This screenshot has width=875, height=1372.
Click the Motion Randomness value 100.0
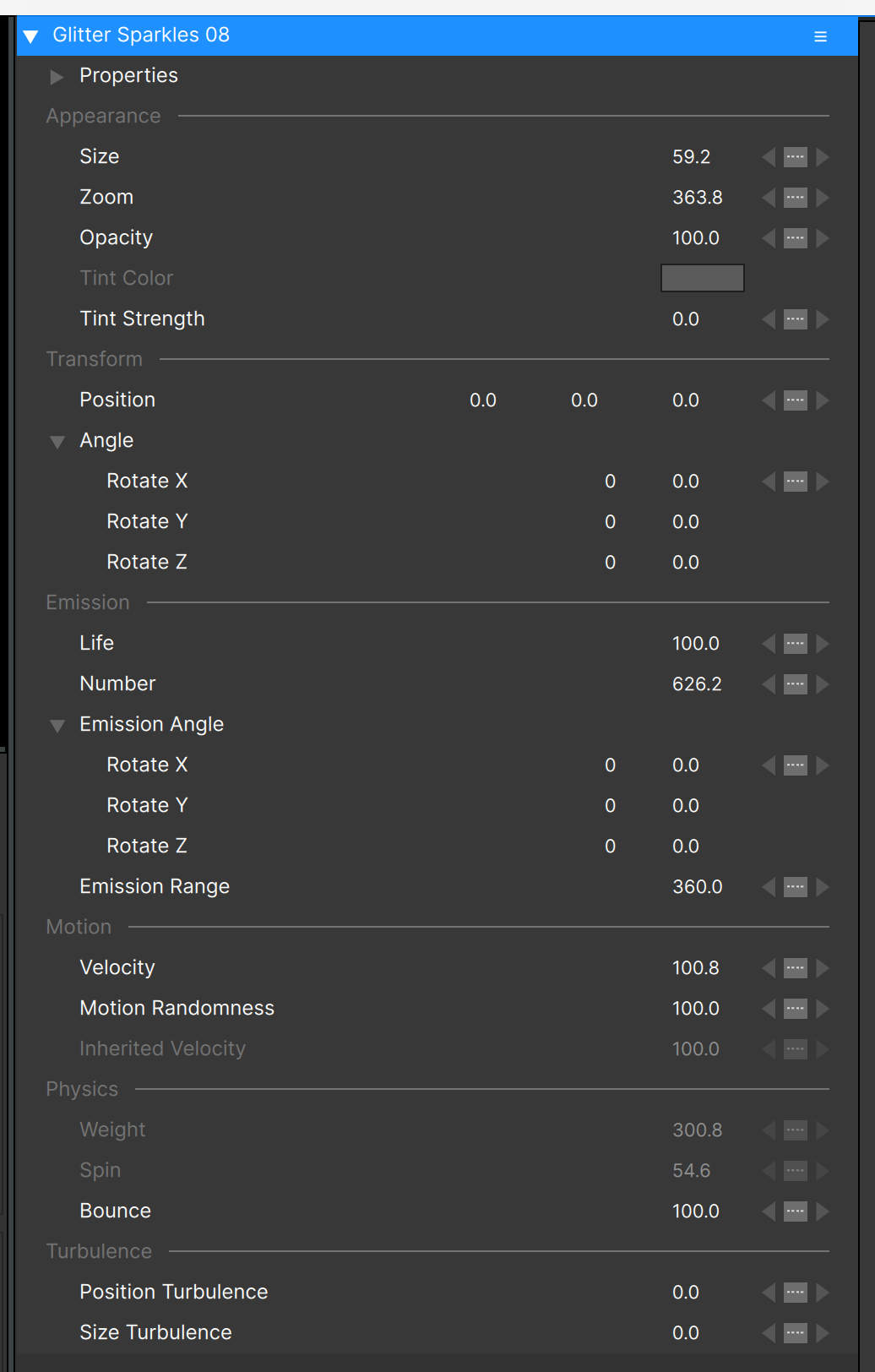coord(696,1008)
